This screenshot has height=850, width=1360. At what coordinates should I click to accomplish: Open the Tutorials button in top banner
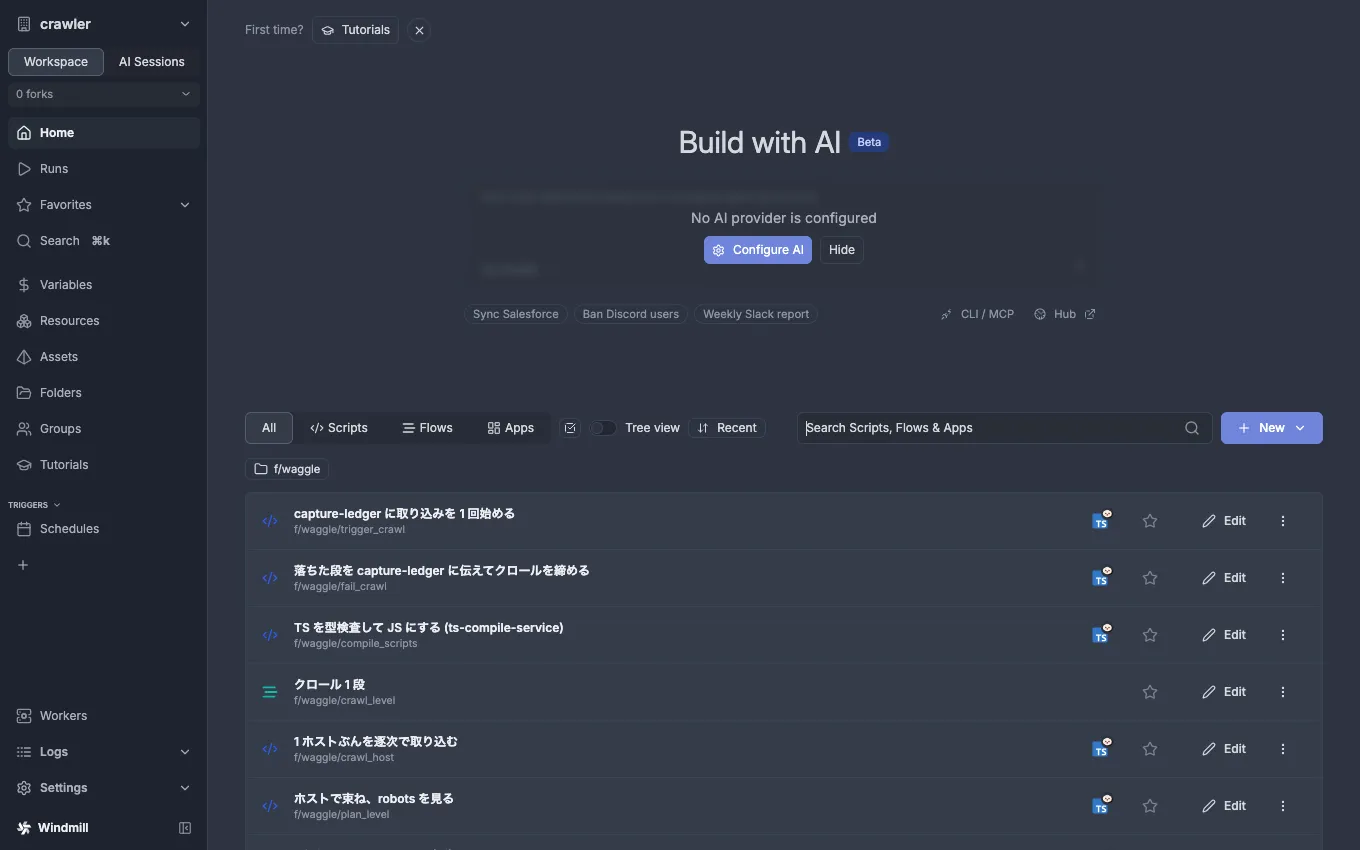pos(355,30)
